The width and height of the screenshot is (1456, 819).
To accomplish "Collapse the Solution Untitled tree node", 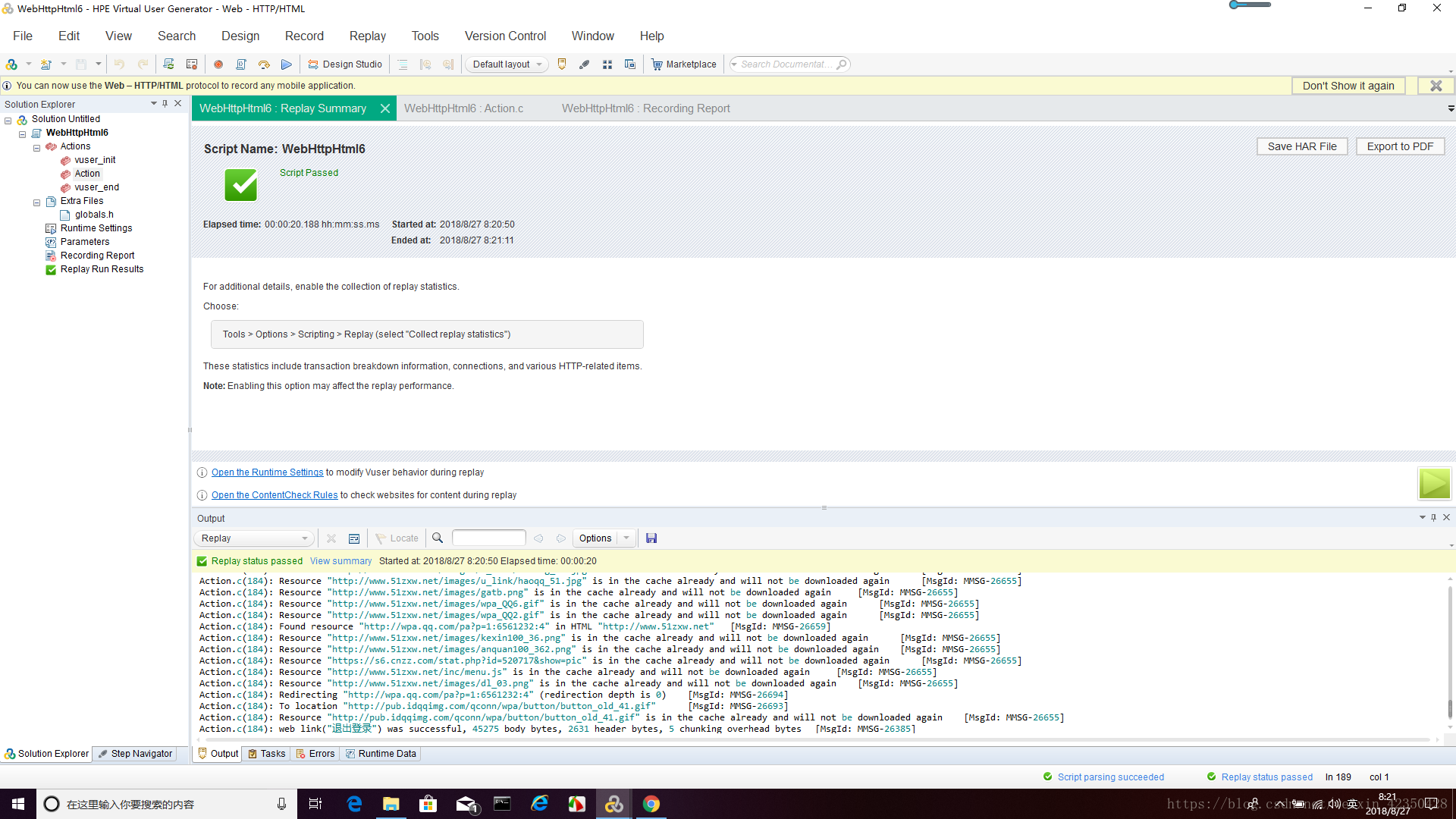I will (8, 121).
